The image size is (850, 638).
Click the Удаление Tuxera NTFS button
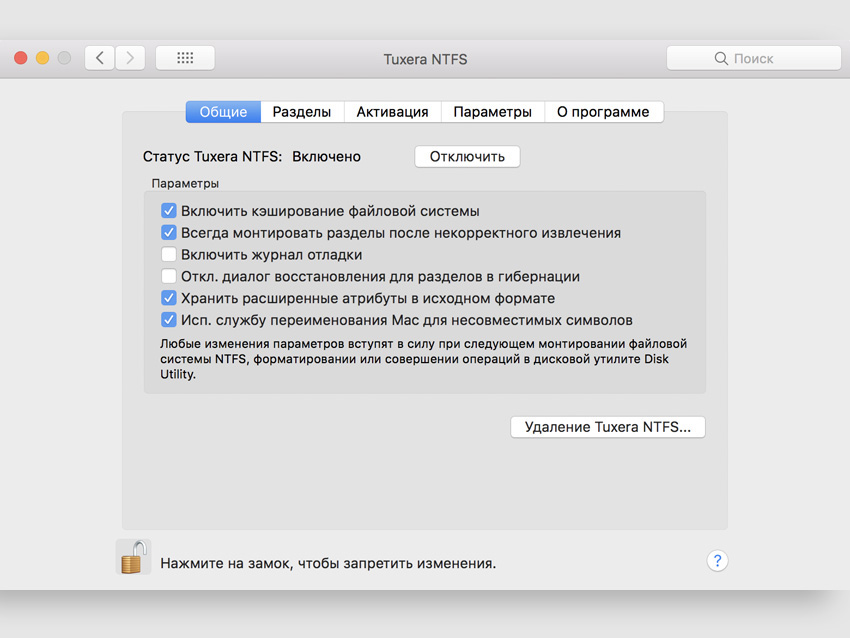click(x=608, y=427)
